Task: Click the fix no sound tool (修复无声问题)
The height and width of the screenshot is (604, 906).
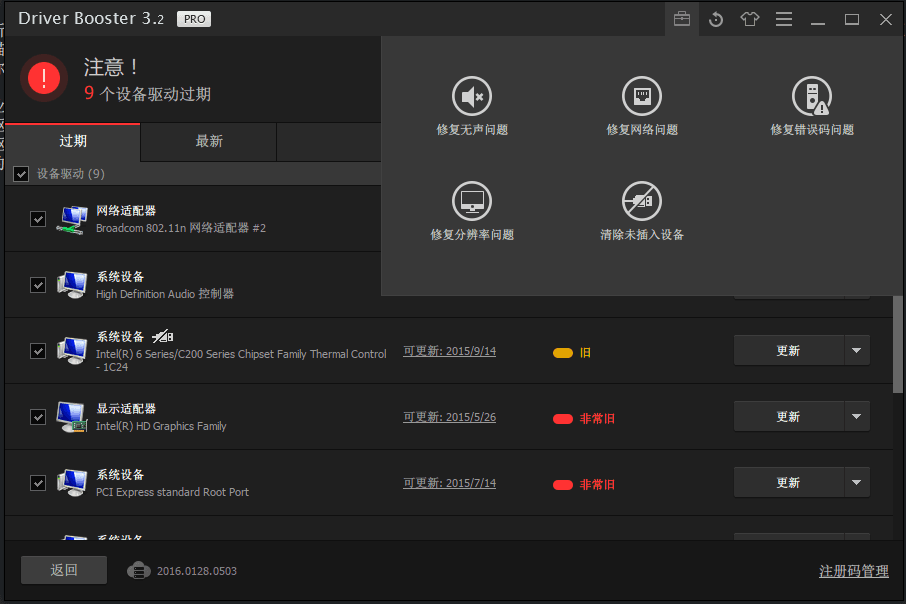Action: pos(472,106)
